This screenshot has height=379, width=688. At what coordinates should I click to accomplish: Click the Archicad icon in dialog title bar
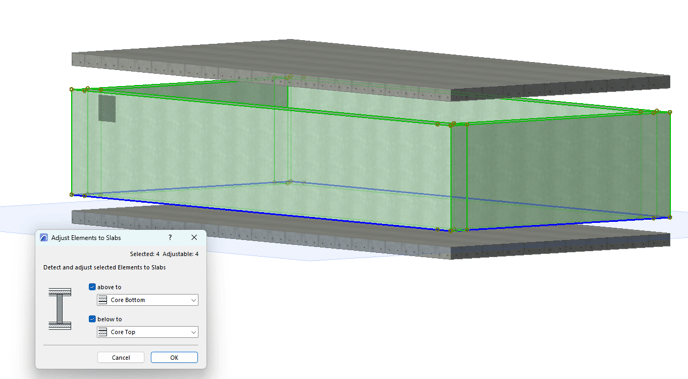click(44, 237)
